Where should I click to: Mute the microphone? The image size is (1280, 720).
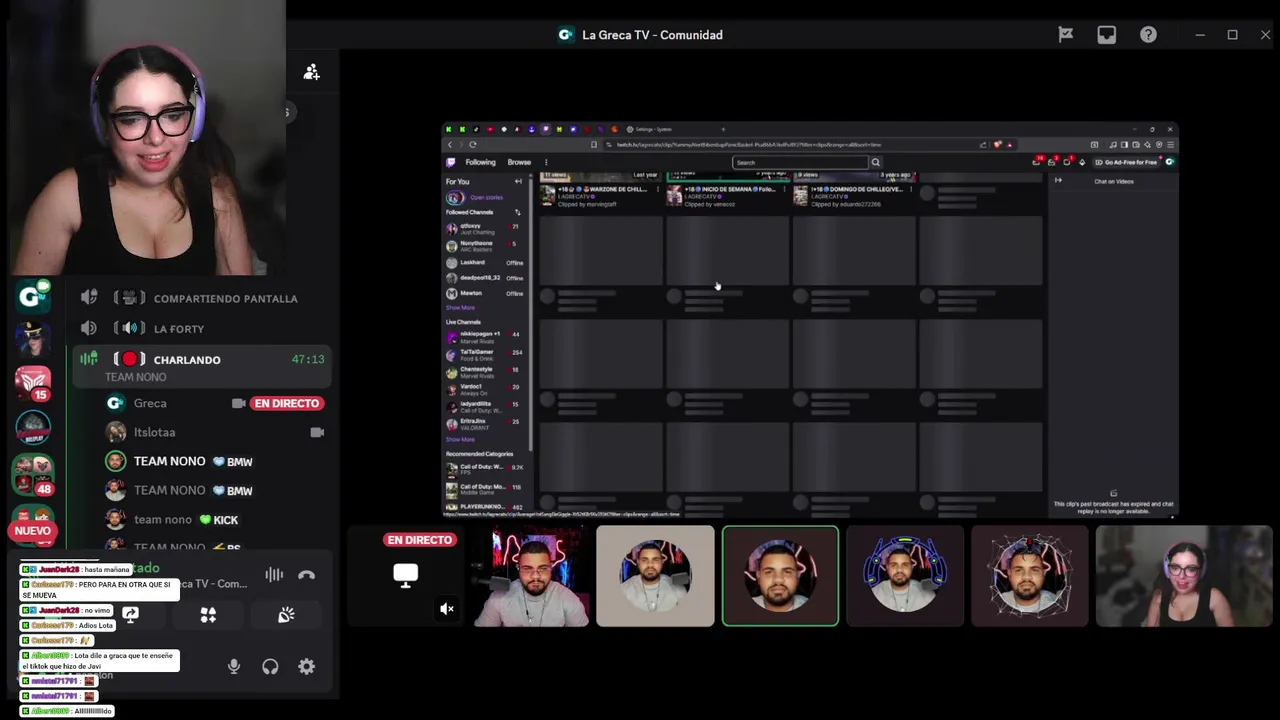[x=234, y=667]
